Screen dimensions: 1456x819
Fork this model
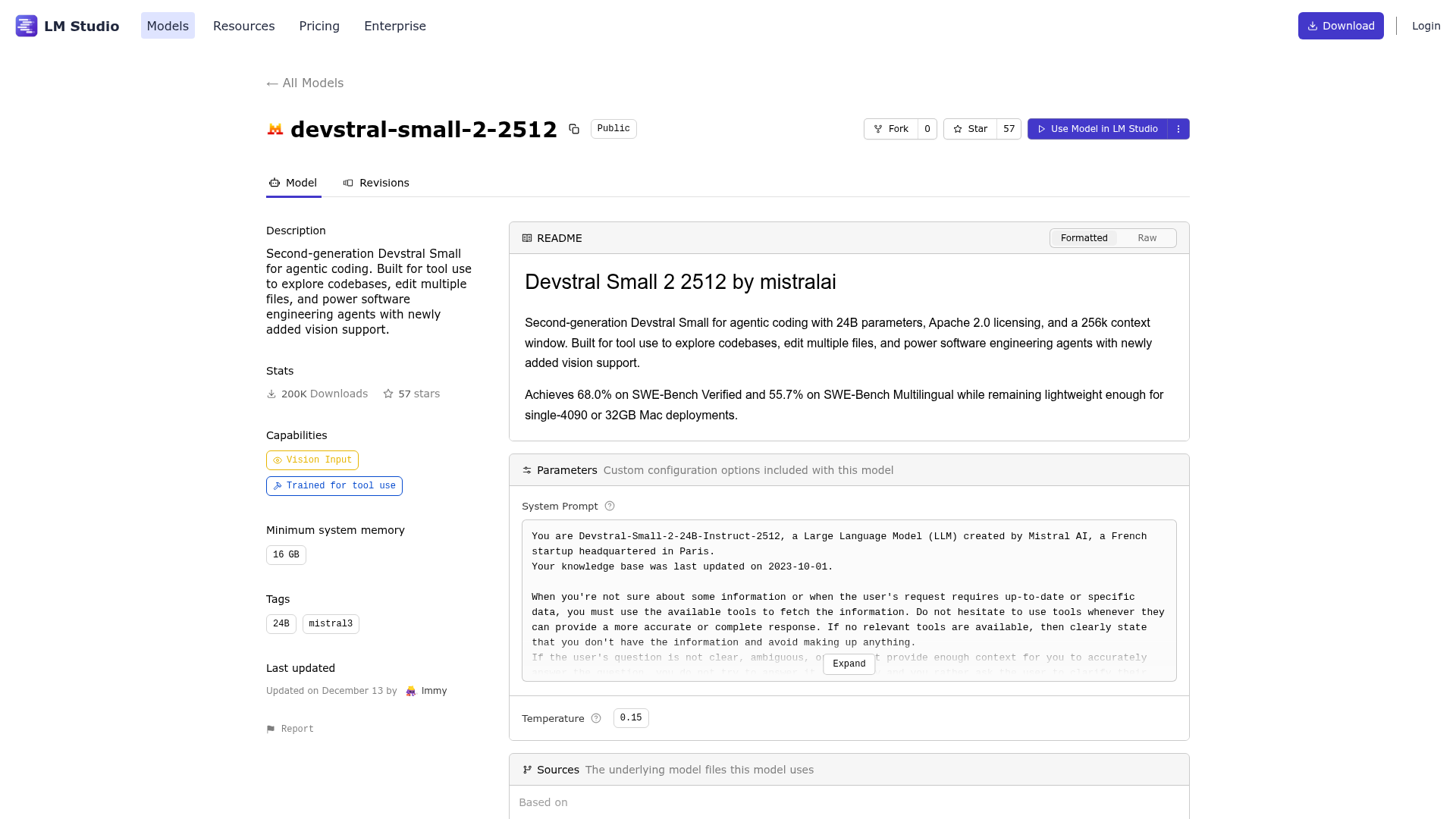[x=891, y=129]
